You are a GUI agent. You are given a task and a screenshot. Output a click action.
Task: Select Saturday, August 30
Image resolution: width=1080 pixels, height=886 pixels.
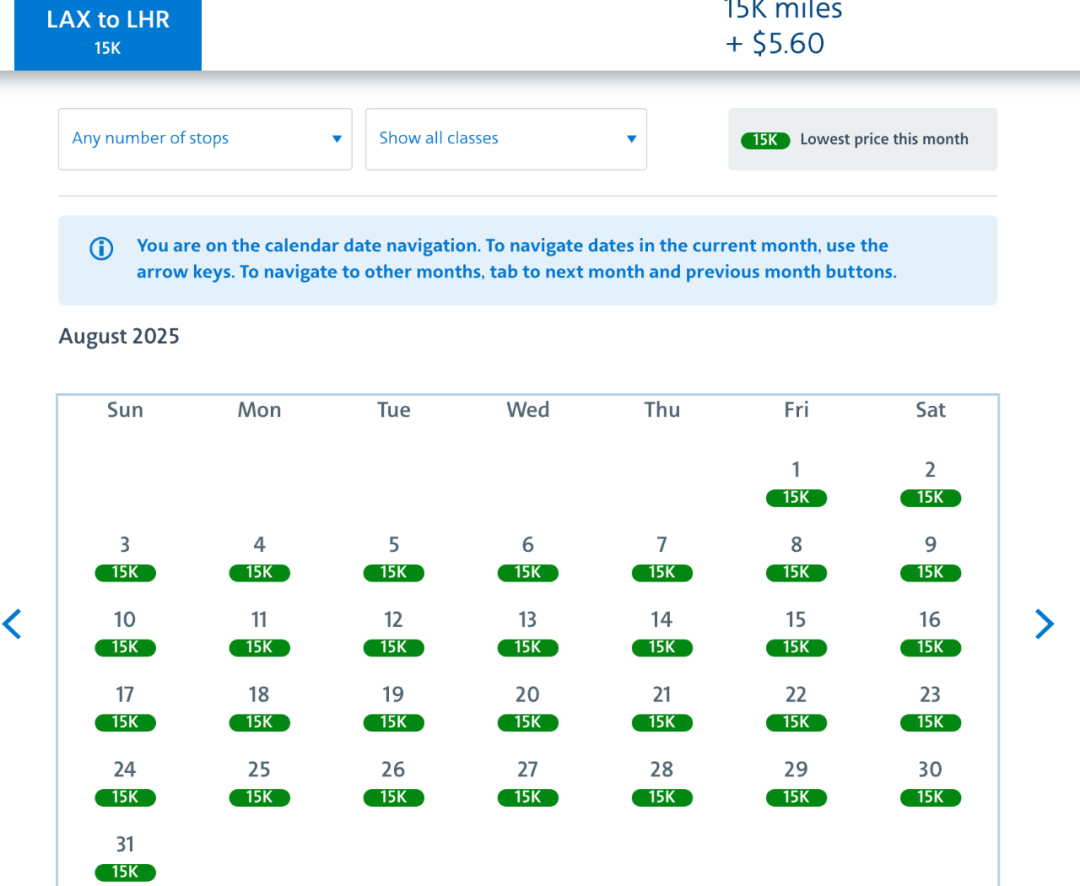point(930,782)
